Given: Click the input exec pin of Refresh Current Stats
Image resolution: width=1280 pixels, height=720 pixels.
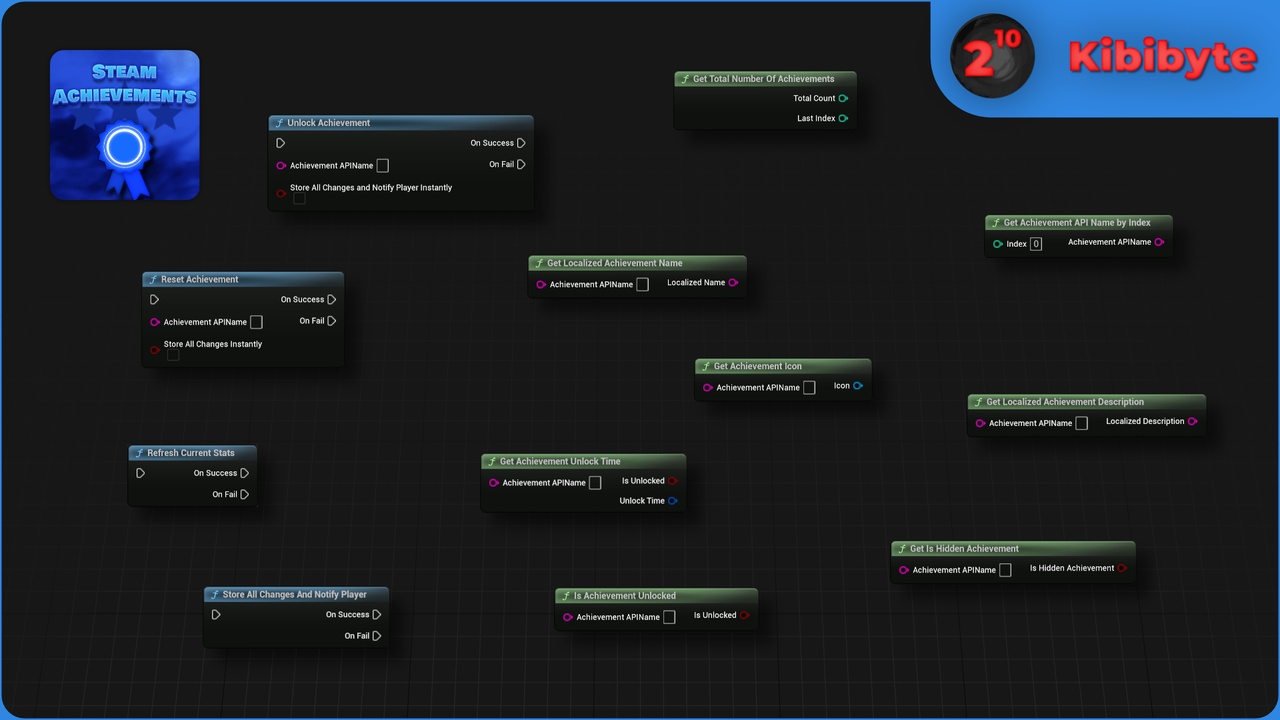Looking at the screenshot, I should tap(141, 473).
